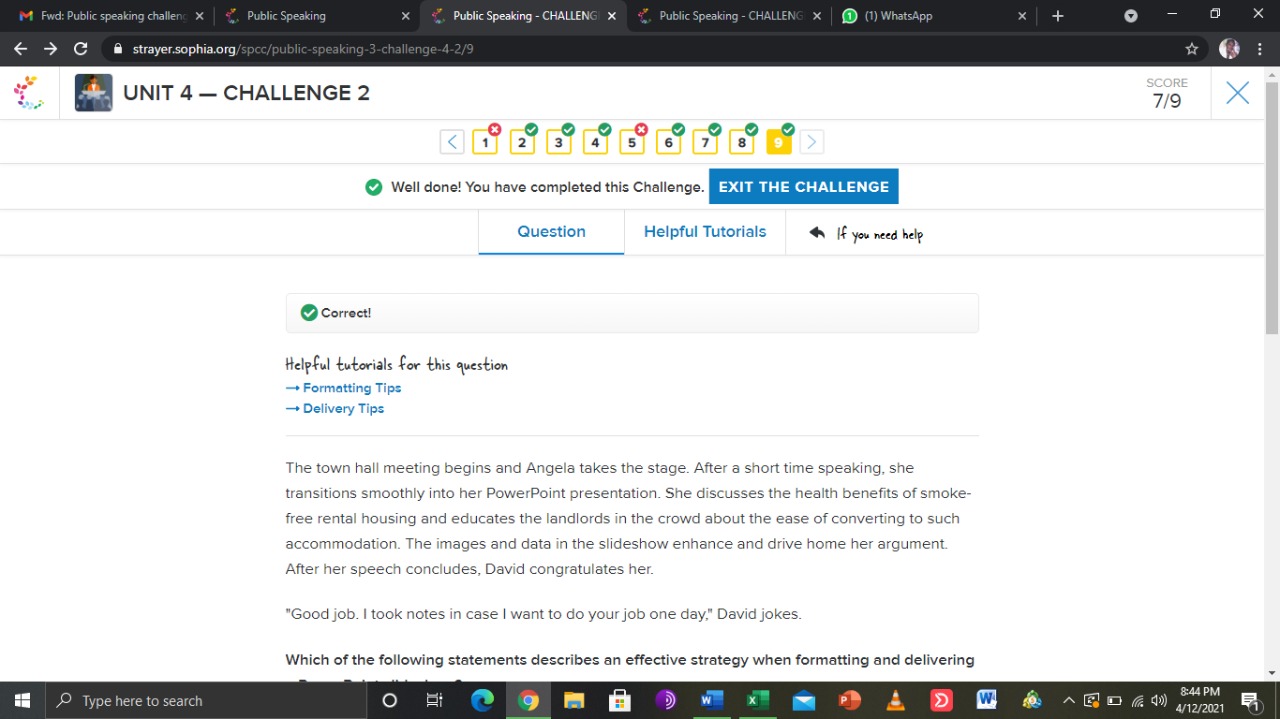Viewport: 1280px width, 719px height.
Task: Jump to question 5 marked incorrect
Action: (x=632, y=142)
